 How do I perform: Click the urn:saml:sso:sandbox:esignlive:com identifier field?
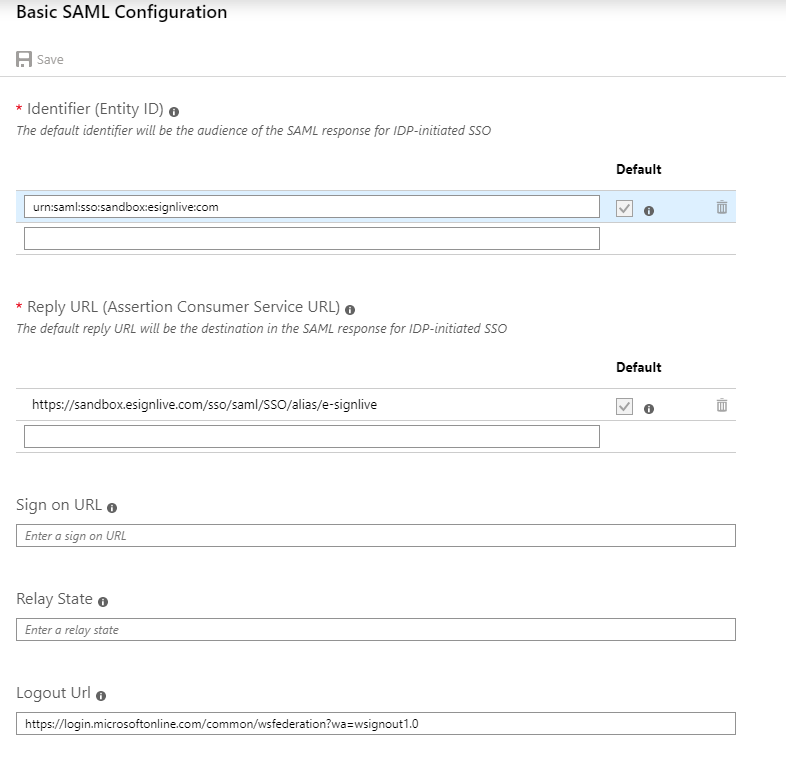click(312, 207)
